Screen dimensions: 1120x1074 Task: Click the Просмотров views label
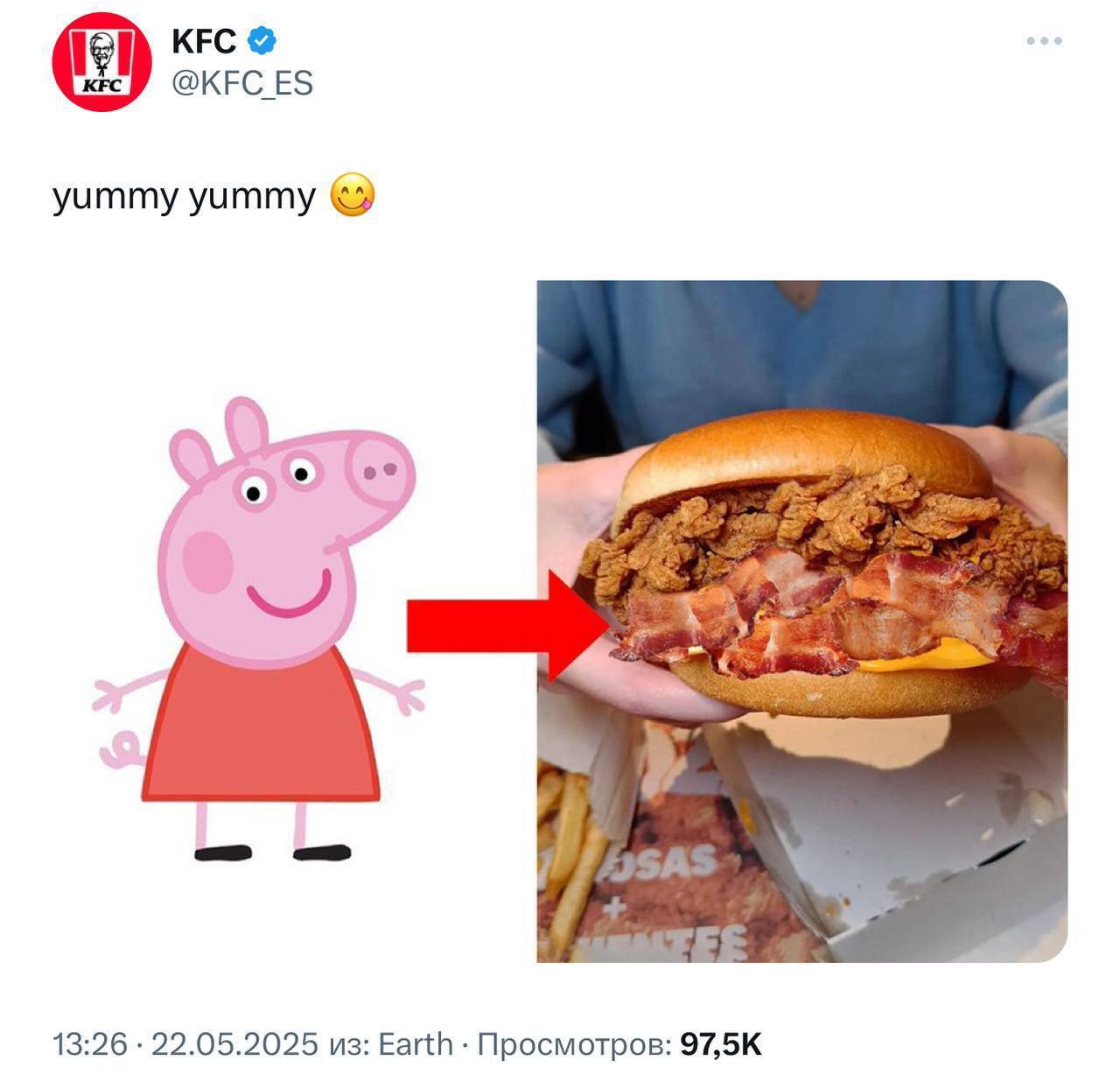point(576,1044)
